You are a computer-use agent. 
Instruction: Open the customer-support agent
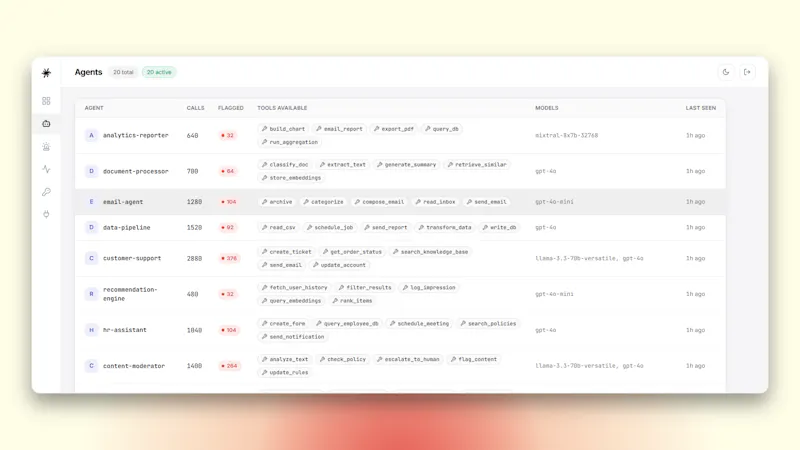132,258
